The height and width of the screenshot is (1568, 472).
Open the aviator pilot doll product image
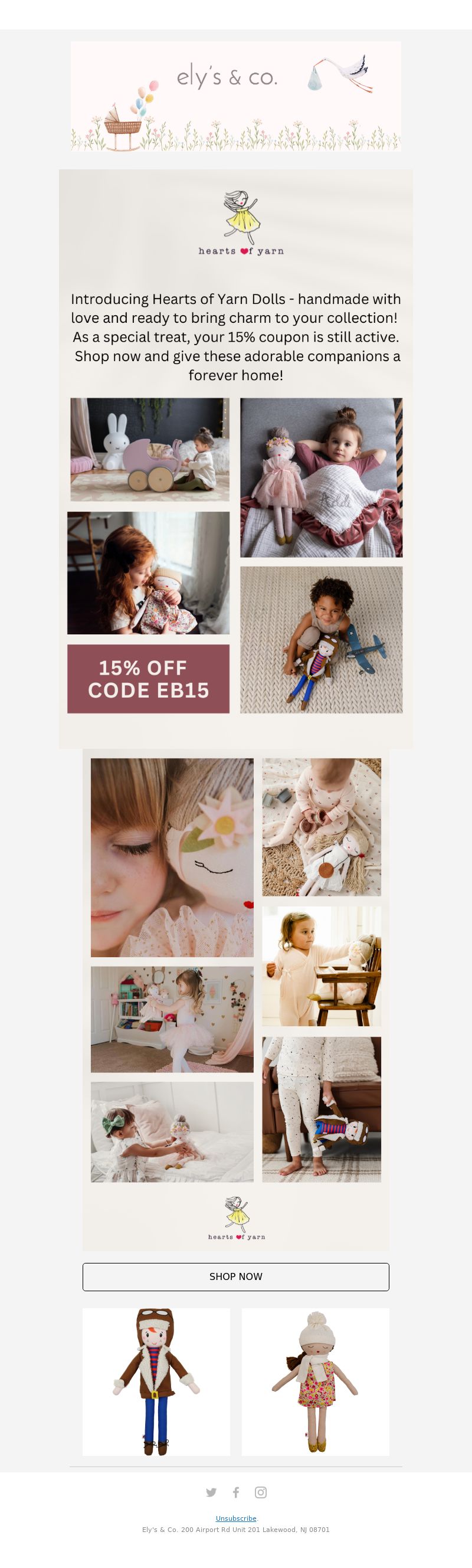point(156,1382)
